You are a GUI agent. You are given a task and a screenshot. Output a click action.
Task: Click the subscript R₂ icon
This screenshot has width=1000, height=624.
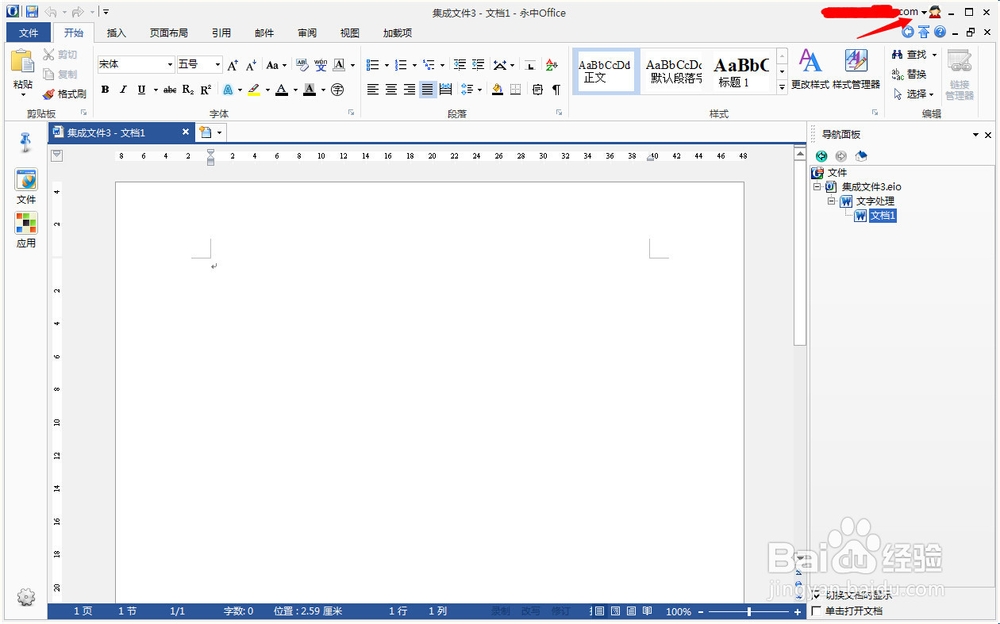tap(188, 90)
